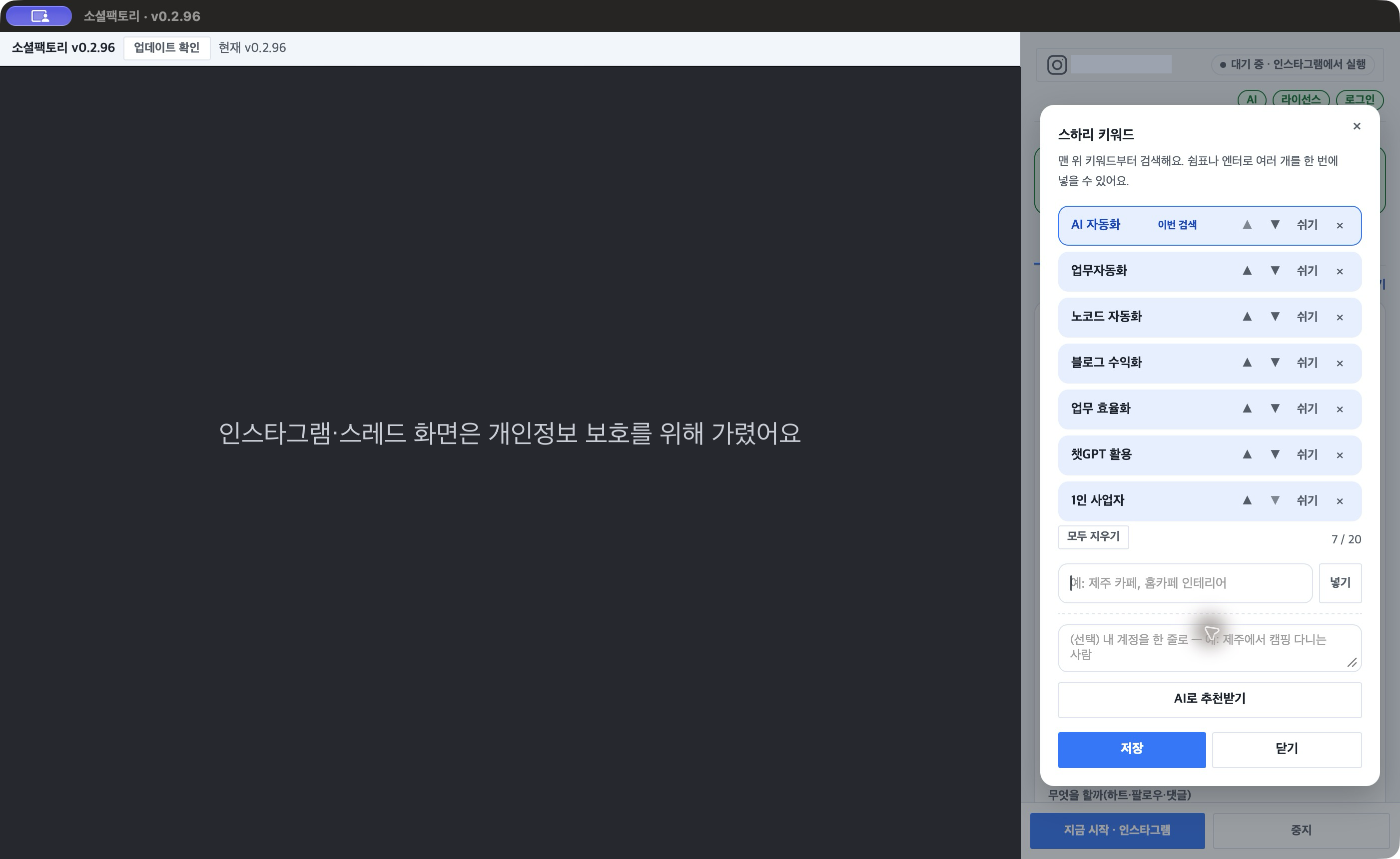This screenshot has width=1400, height=859.
Task: Move '1인 사업자' keyword down
Action: point(1275,501)
